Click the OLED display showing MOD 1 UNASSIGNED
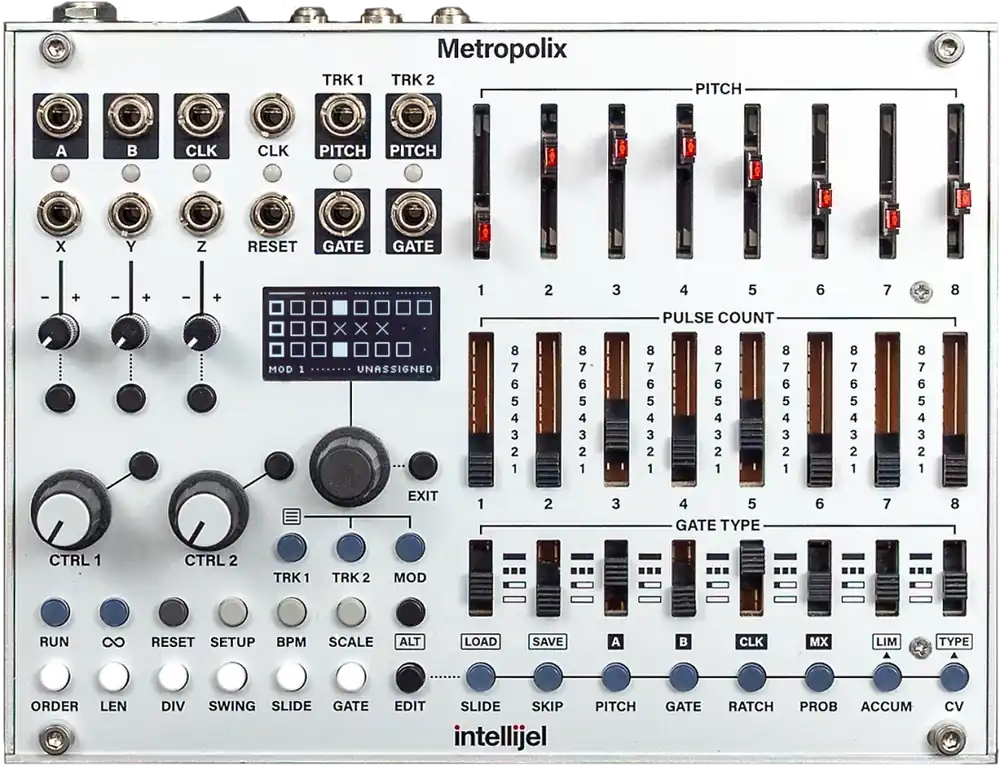Viewport: 1000px width, 766px height. (351, 334)
